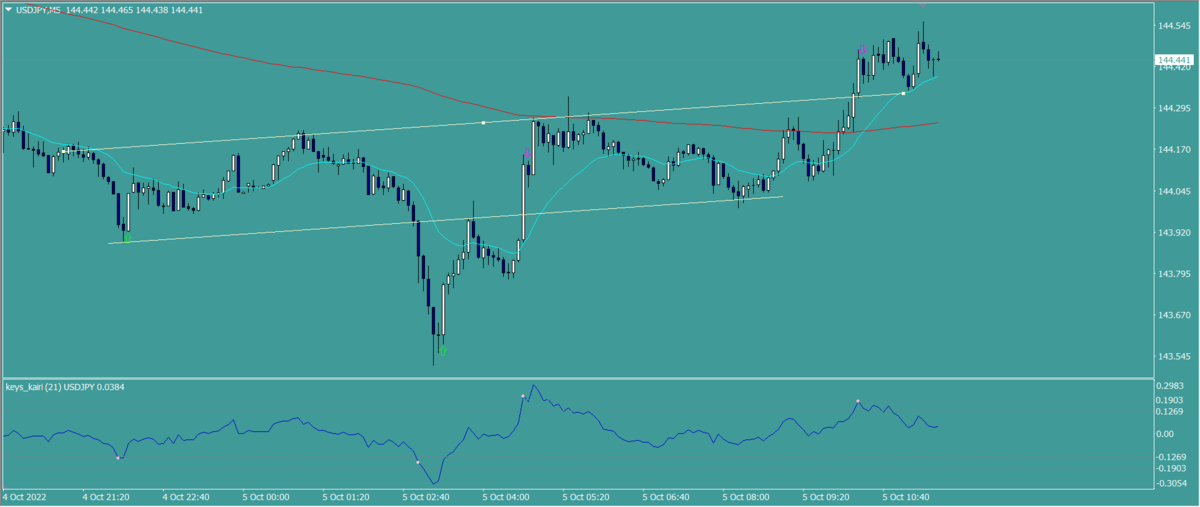
Task: Click the purple arrow marker at the 04:00 spike
Action: [527, 153]
